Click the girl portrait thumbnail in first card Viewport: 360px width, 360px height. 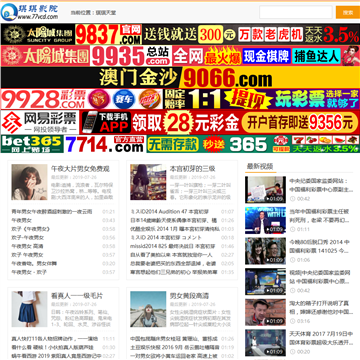click(29, 182)
